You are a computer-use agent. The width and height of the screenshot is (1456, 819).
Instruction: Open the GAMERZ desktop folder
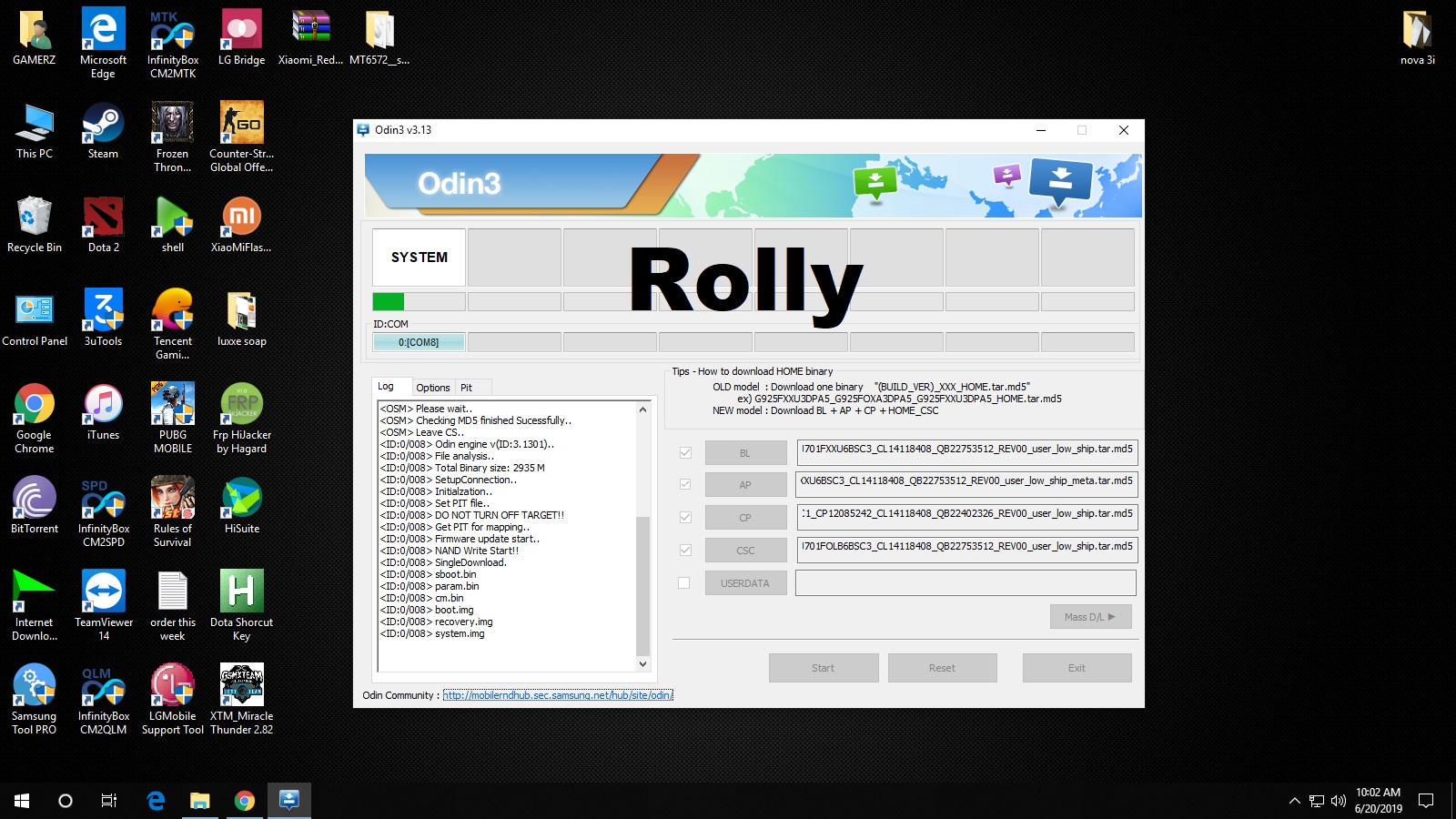point(35,37)
